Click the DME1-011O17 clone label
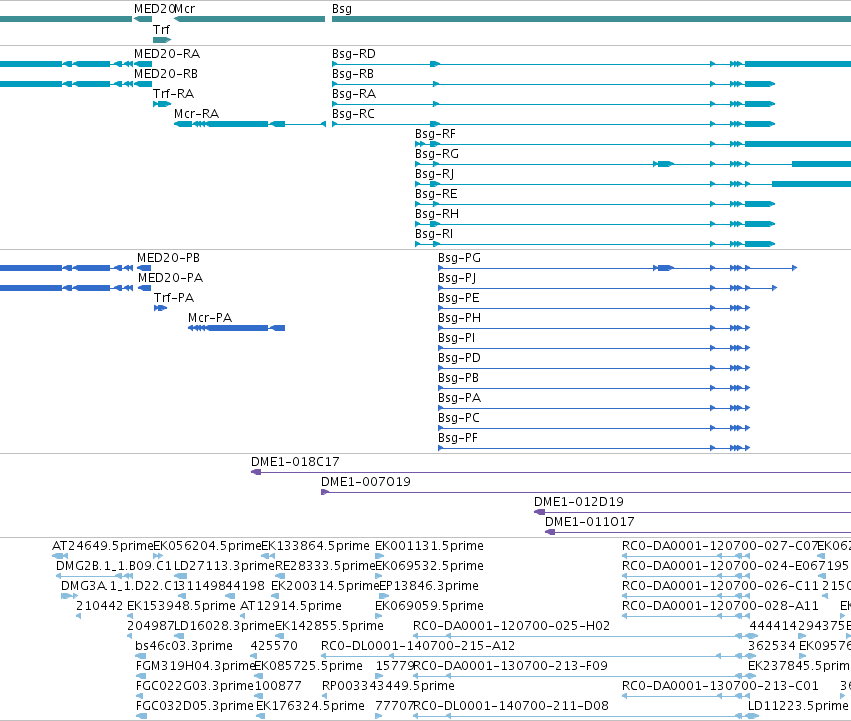The width and height of the screenshot is (851, 721). (x=589, y=522)
